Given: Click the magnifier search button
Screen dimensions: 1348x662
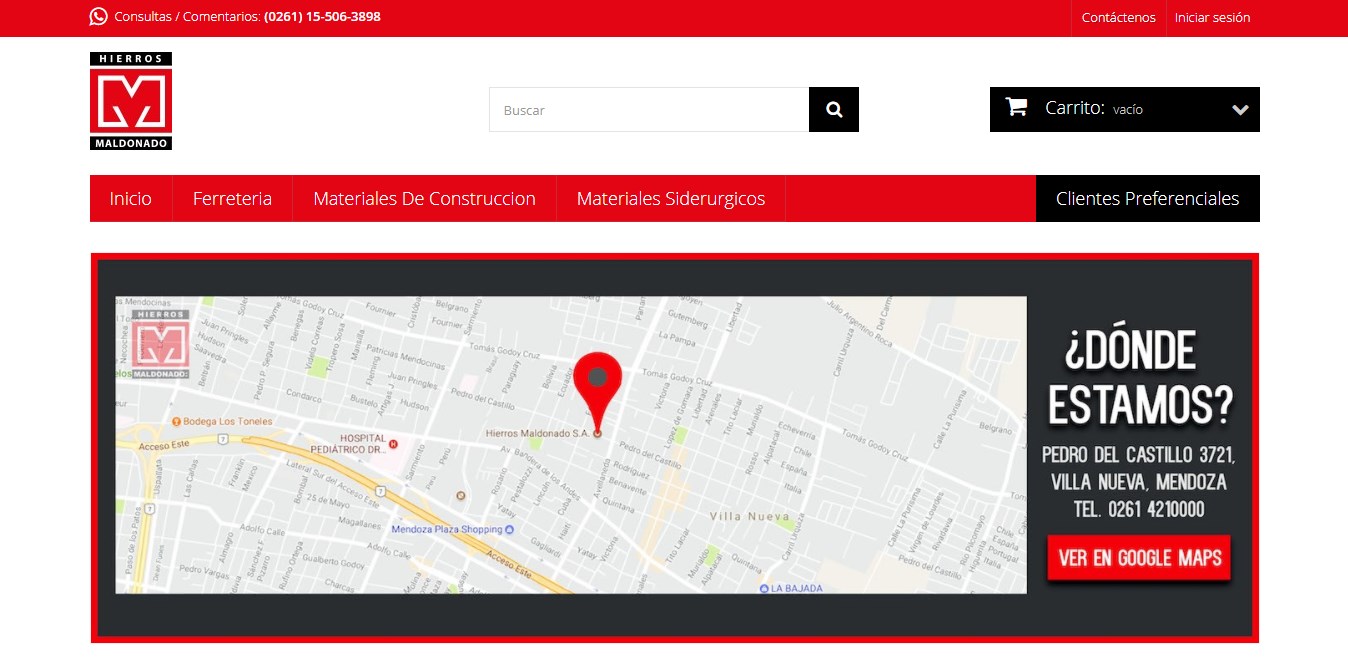Looking at the screenshot, I should point(834,110).
